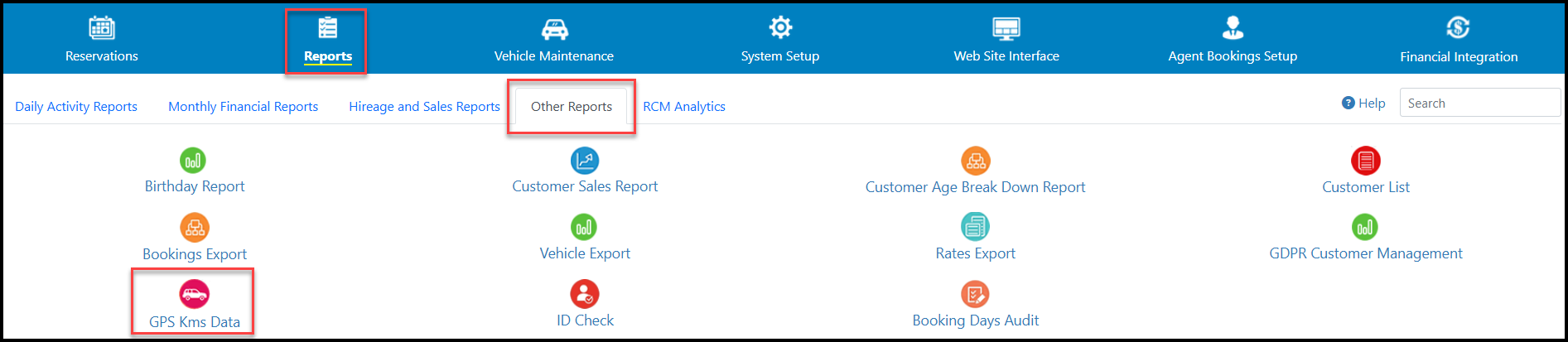This screenshot has width=1568, height=342.
Task: Open the GPS Kms Data car icon
Action: (x=195, y=293)
